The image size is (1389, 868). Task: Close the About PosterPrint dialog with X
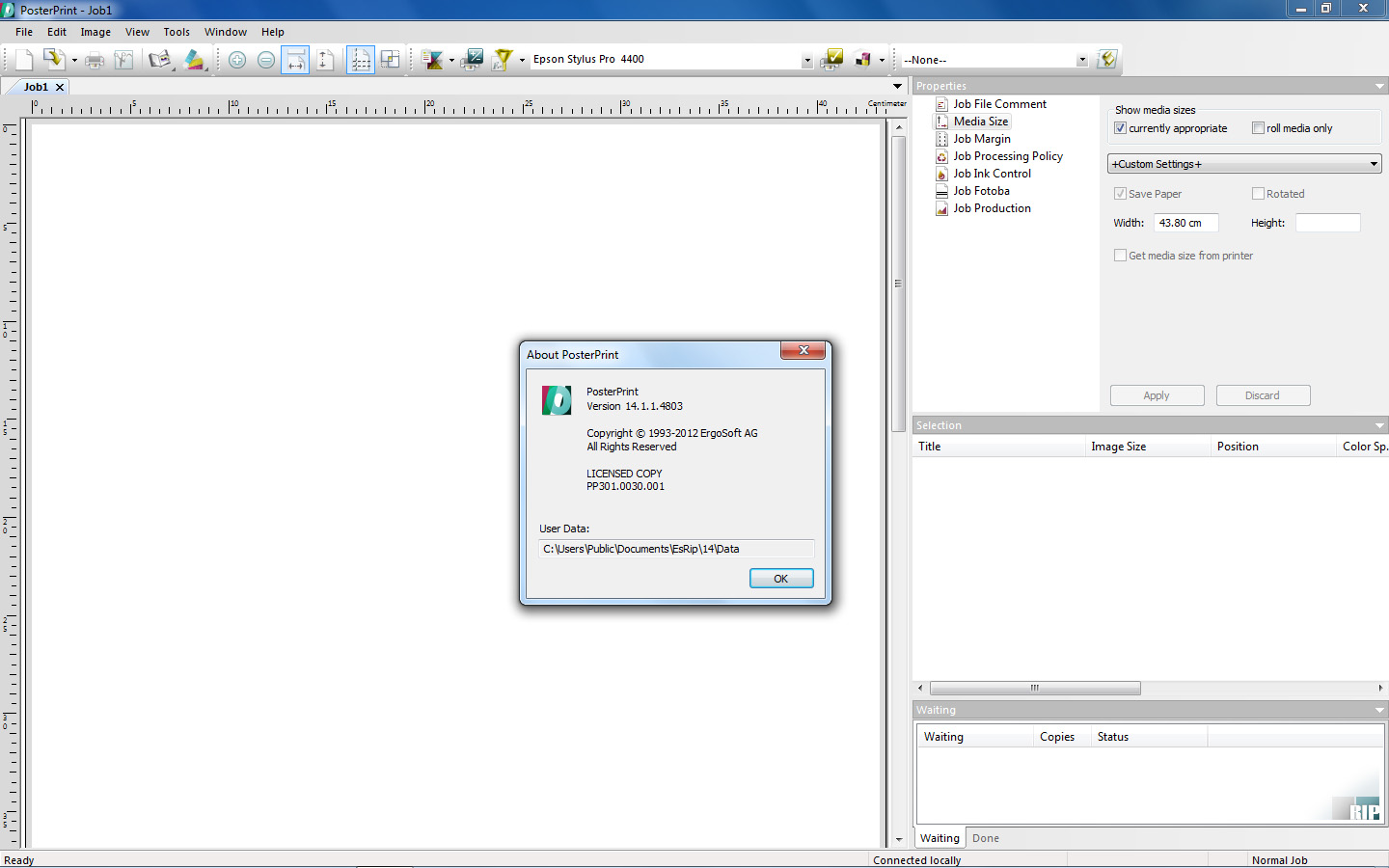pos(803,350)
